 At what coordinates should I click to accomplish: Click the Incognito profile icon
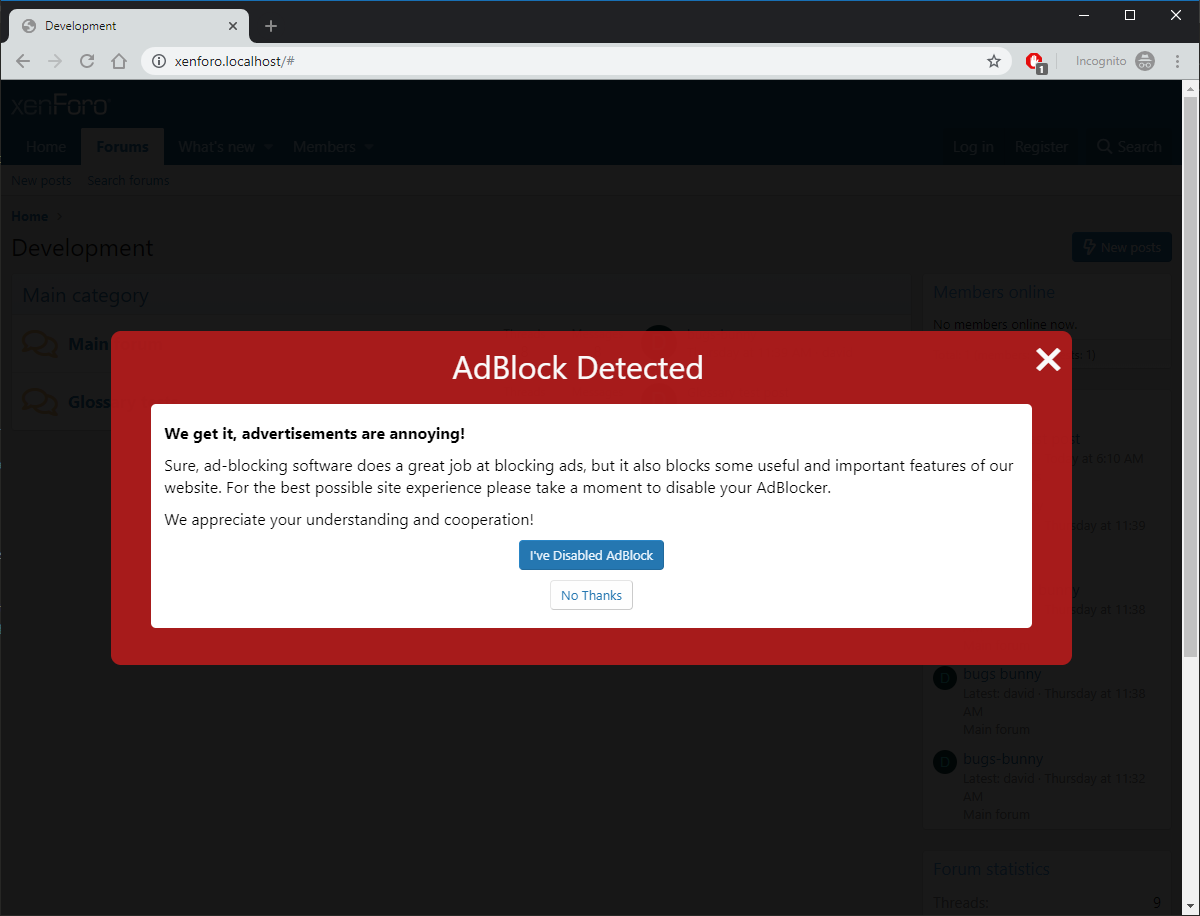[x=1145, y=61]
